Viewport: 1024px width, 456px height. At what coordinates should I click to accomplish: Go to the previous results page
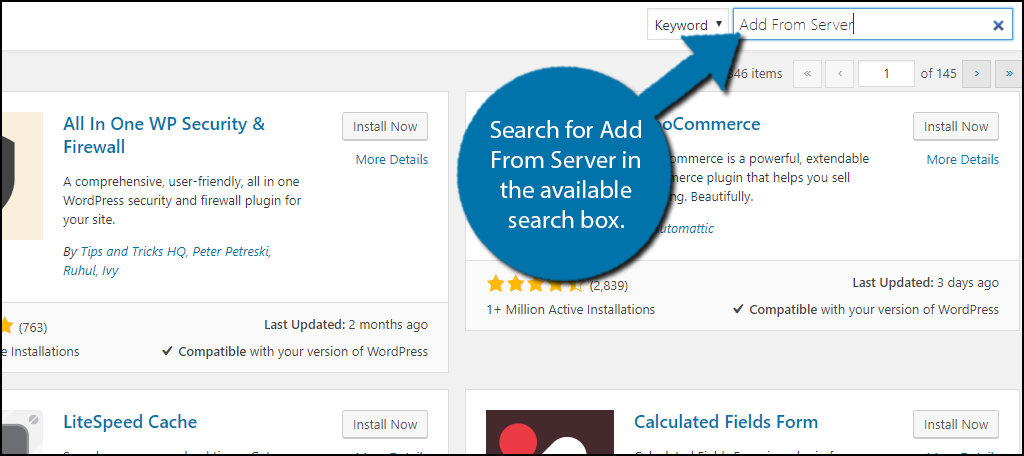coord(840,74)
